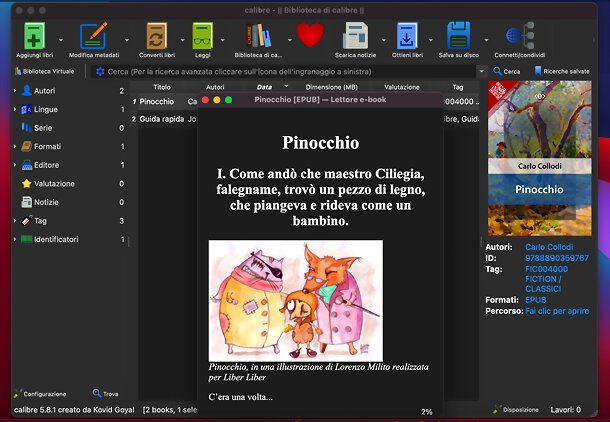Click the Autori person icon in sidebar
The image size is (610, 422).
[x=26, y=91]
